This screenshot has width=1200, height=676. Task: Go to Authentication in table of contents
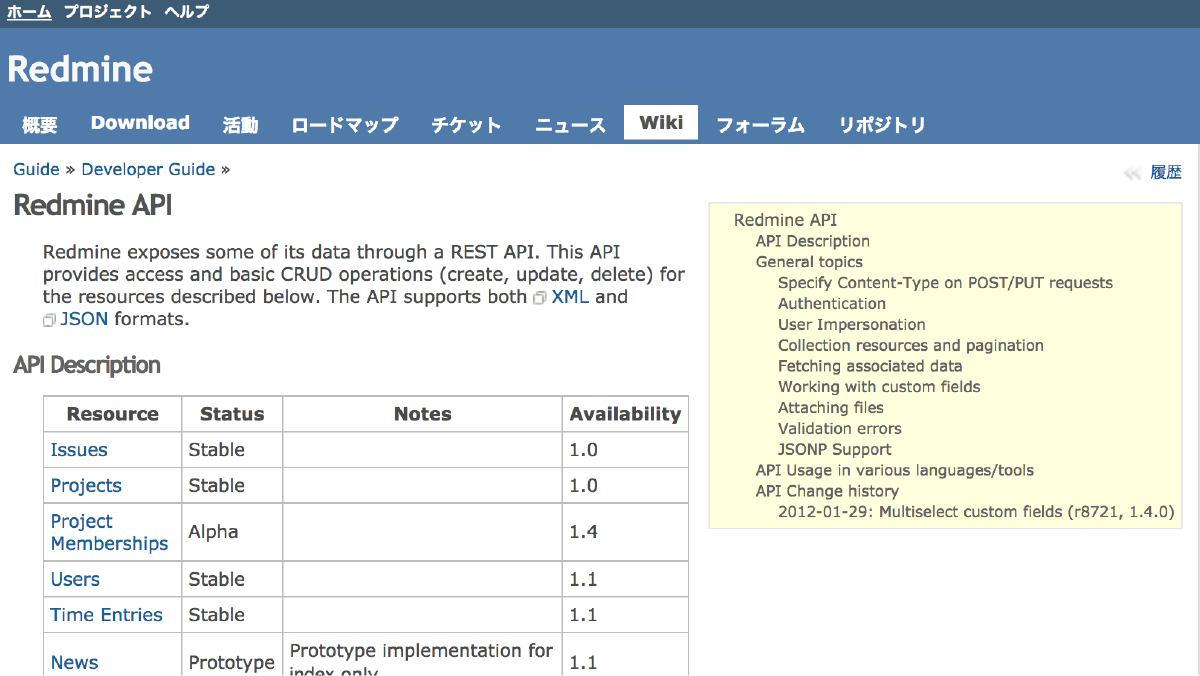point(832,304)
